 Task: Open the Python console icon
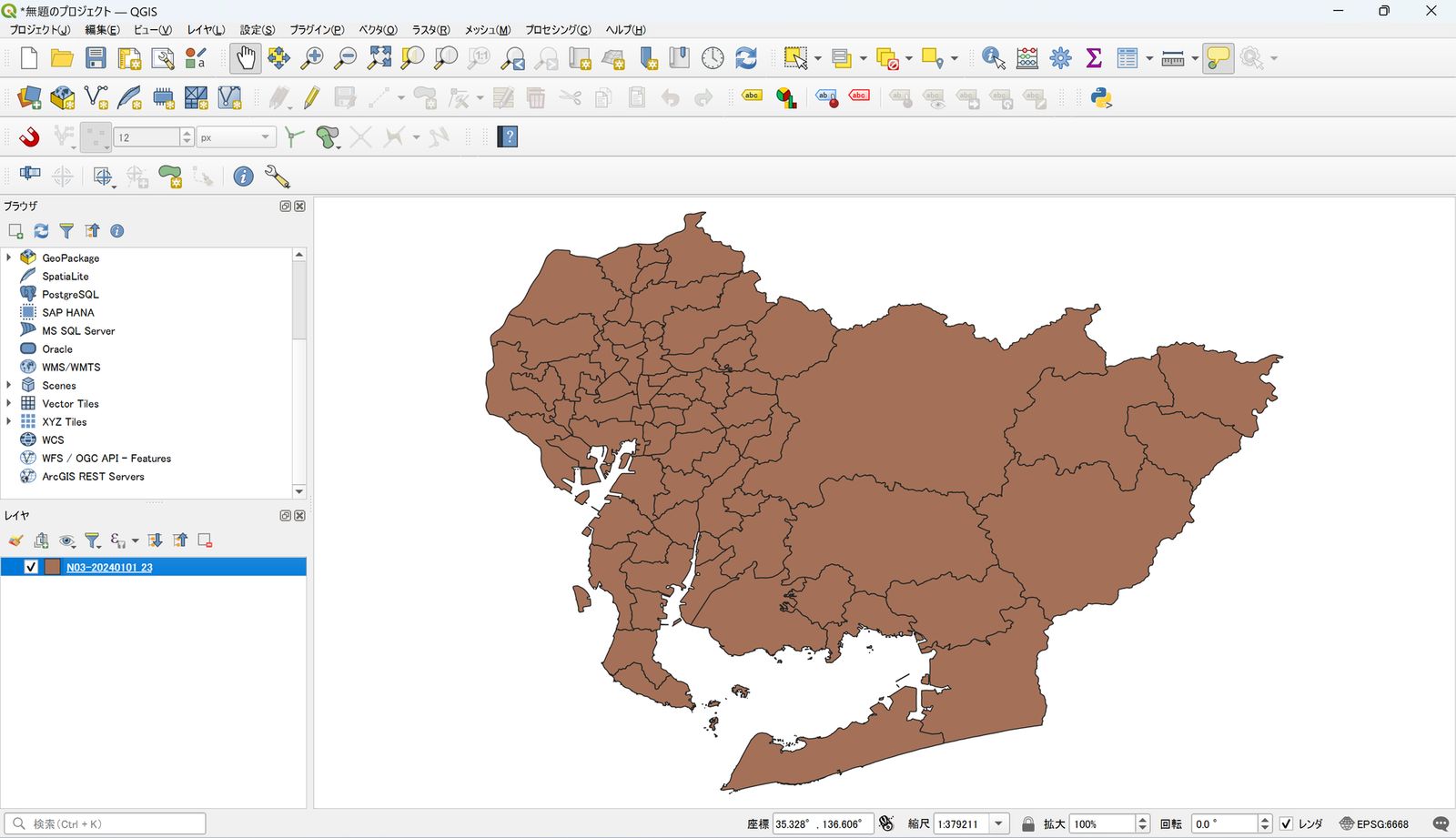click(1101, 98)
